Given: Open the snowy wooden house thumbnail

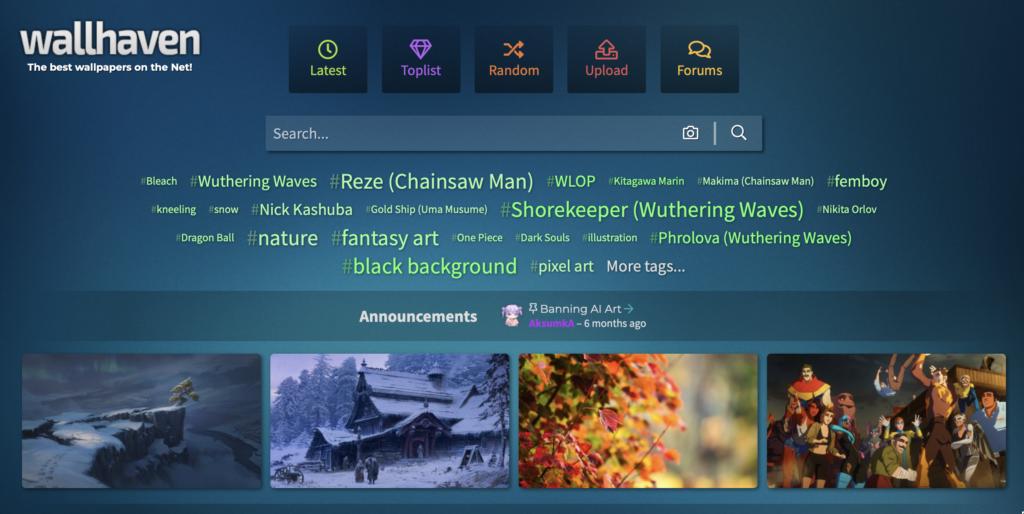Looking at the screenshot, I should pyautogui.click(x=390, y=421).
